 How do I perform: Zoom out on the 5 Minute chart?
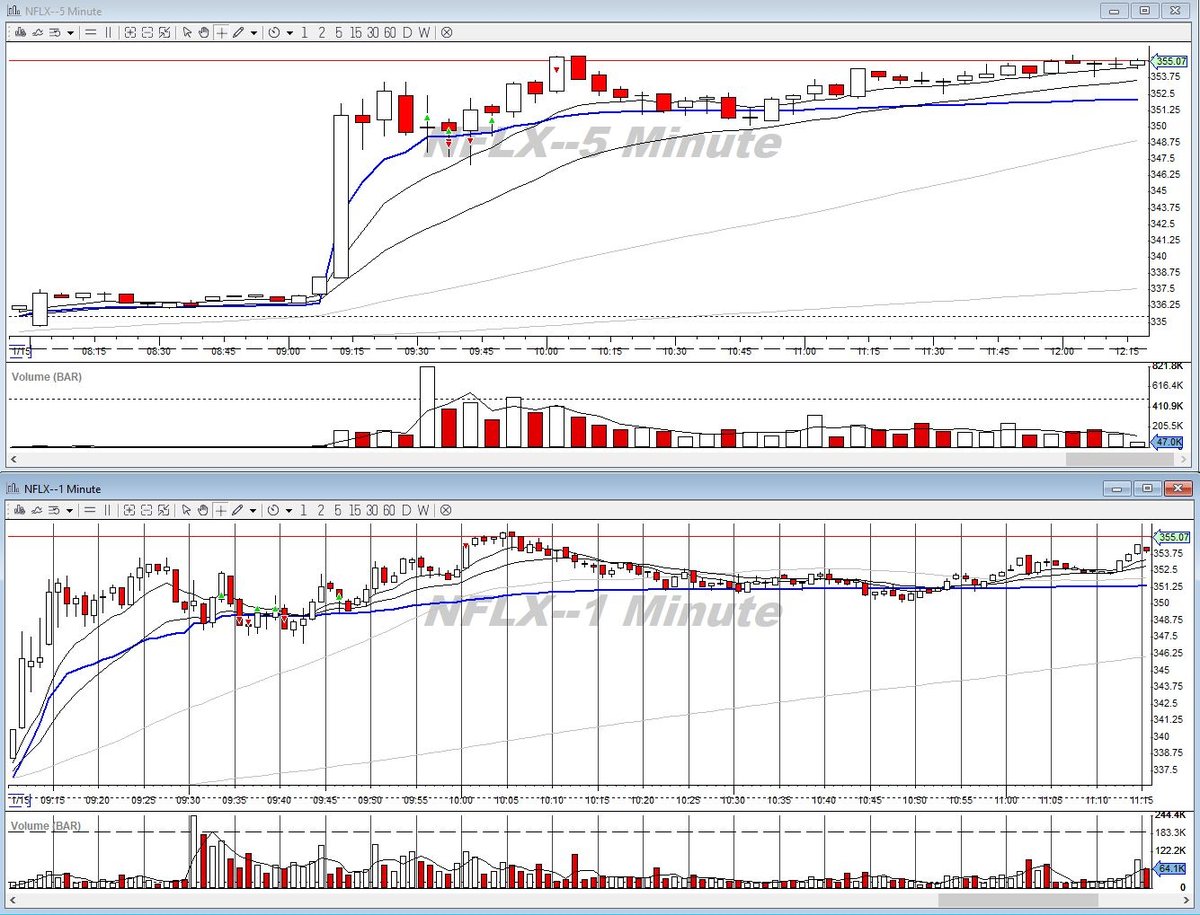tap(147, 32)
